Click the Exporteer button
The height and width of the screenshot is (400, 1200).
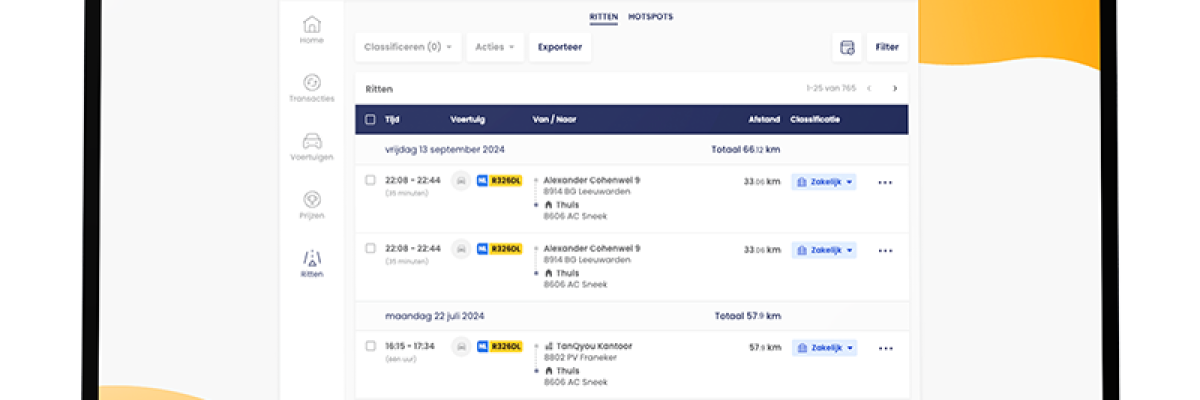[x=560, y=47]
